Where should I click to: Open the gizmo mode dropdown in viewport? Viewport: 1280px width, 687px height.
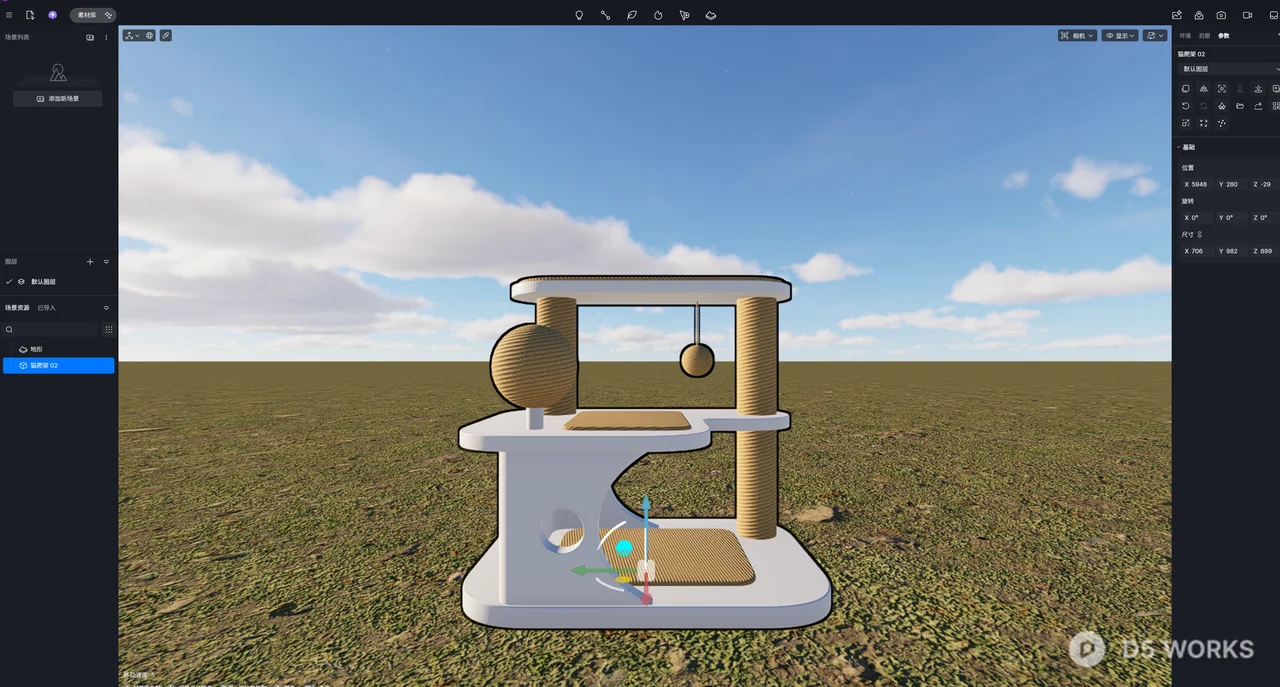click(132, 35)
